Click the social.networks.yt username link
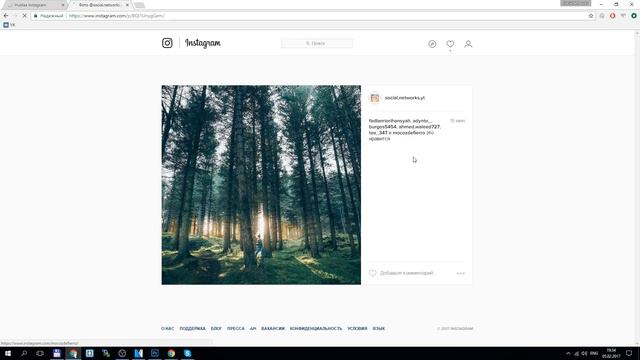Viewport: 640px width, 360px height. [404, 98]
